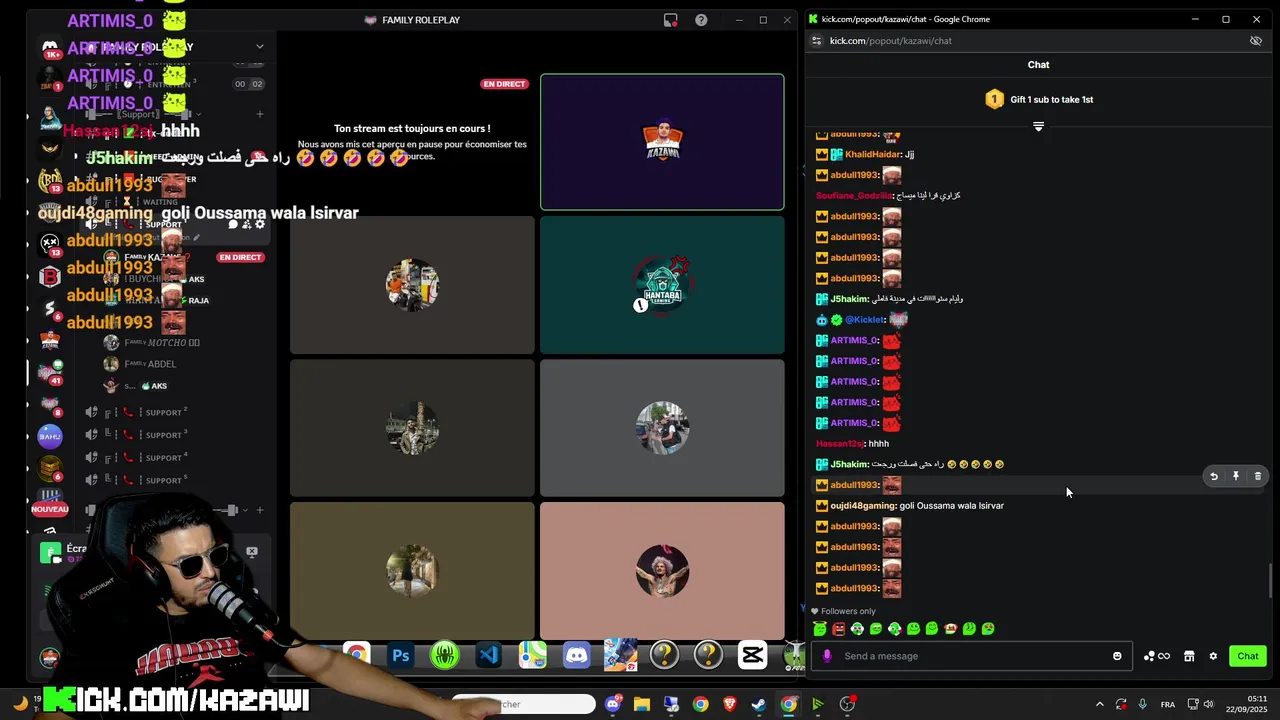Viewport: 1280px width, 720px height.
Task: Open the @Kicklet bot username
Action: click(865, 320)
